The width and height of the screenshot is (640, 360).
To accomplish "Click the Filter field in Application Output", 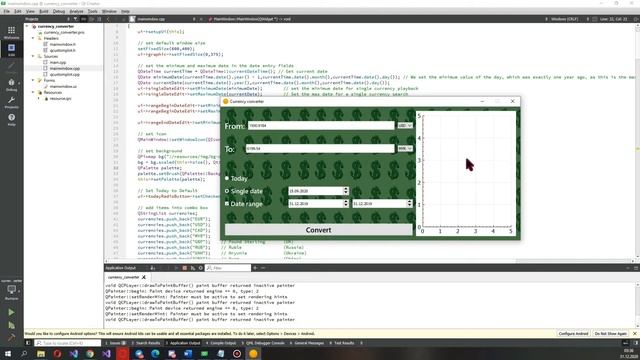I will [x=228, y=268].
